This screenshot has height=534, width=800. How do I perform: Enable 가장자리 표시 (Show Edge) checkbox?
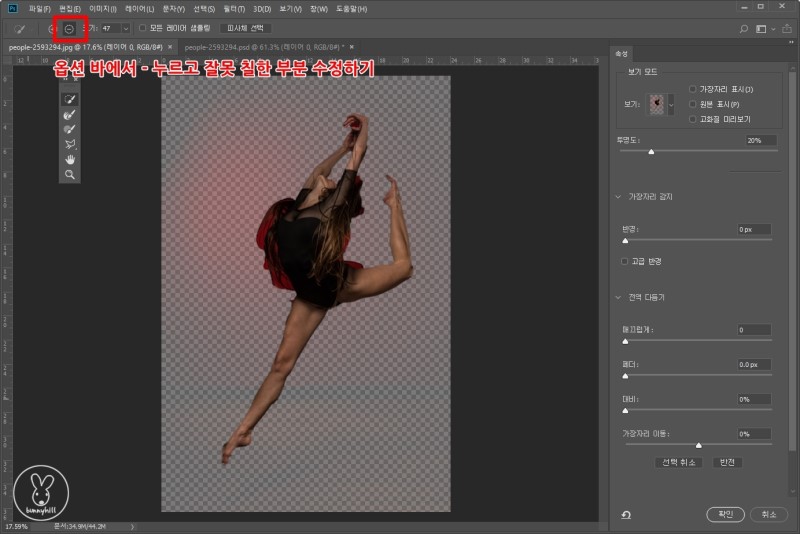coord(694,90)
